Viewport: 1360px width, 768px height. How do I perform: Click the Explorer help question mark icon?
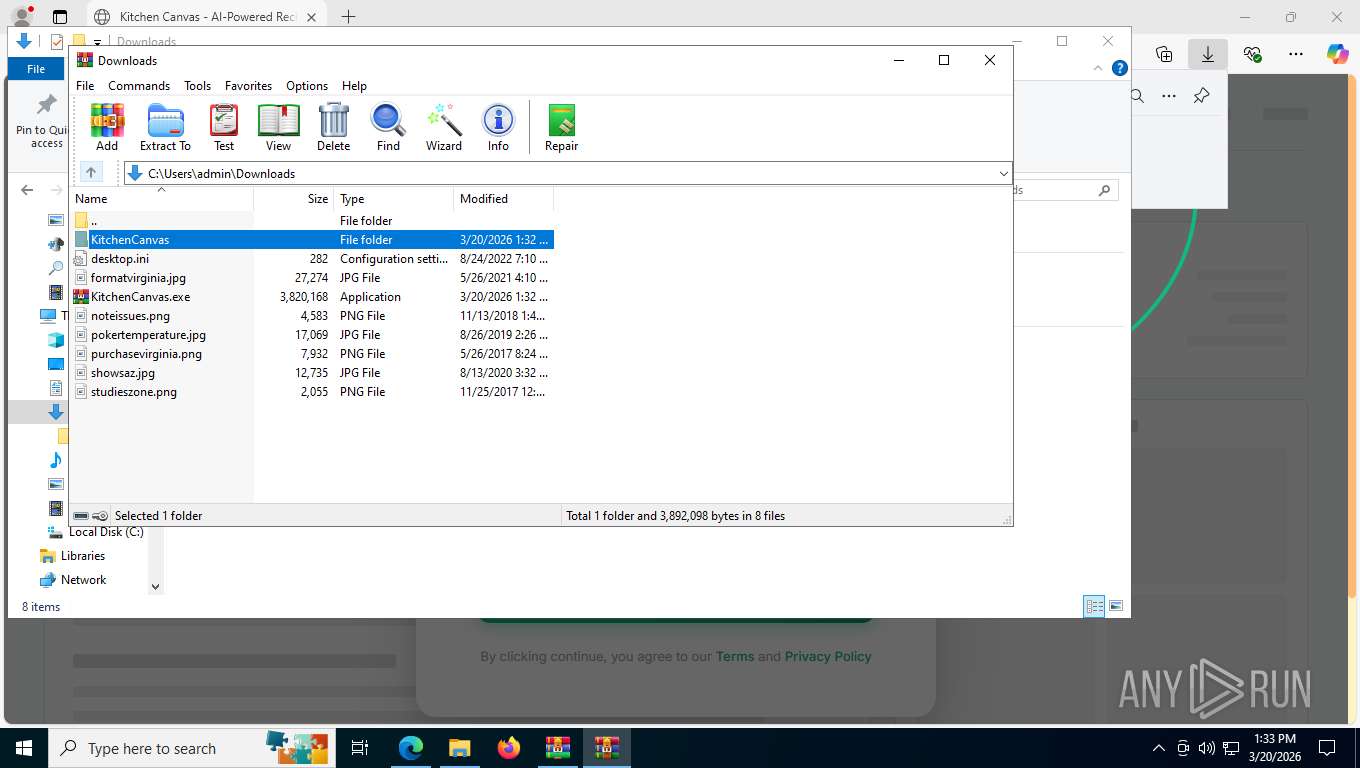point(1120,68)
